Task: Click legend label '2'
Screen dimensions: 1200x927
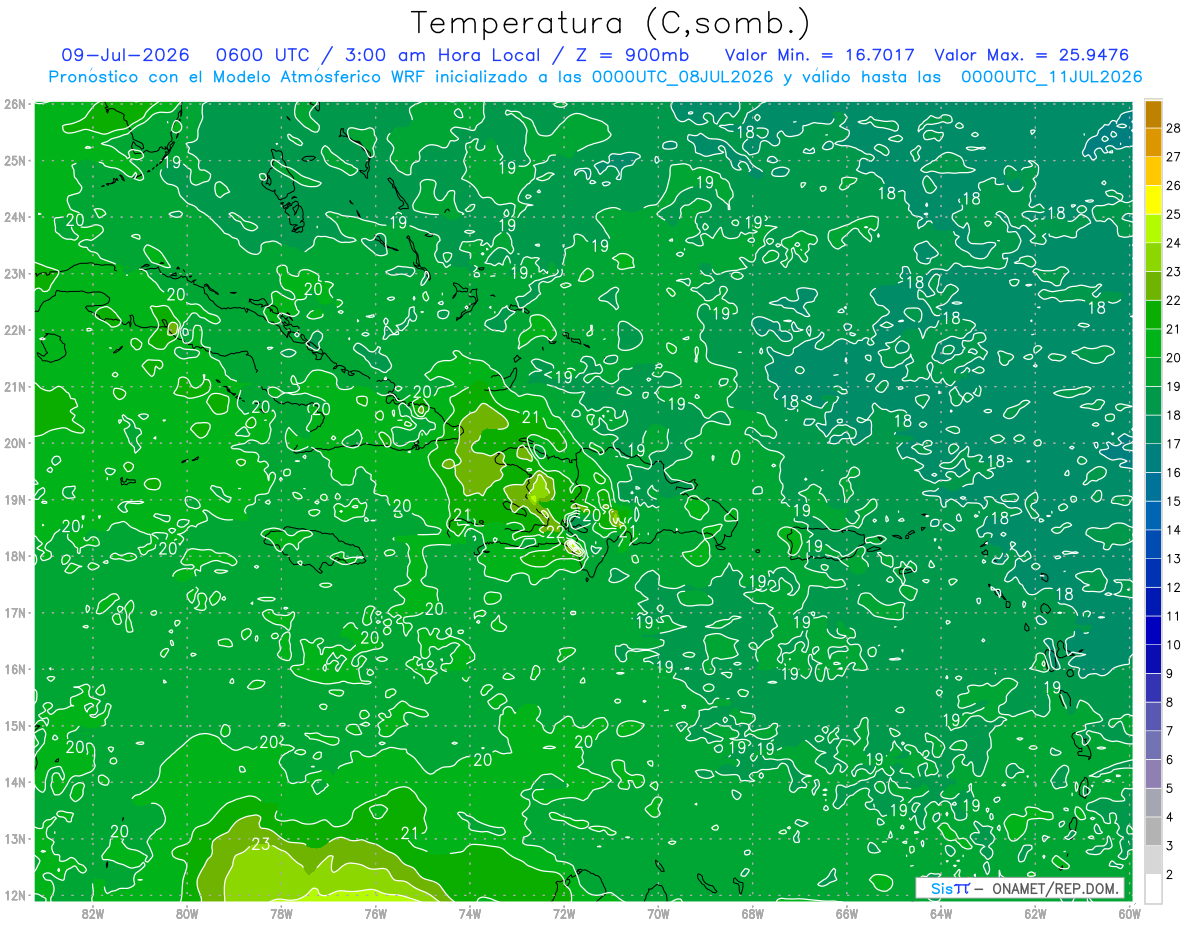Action: point(1170,874)
